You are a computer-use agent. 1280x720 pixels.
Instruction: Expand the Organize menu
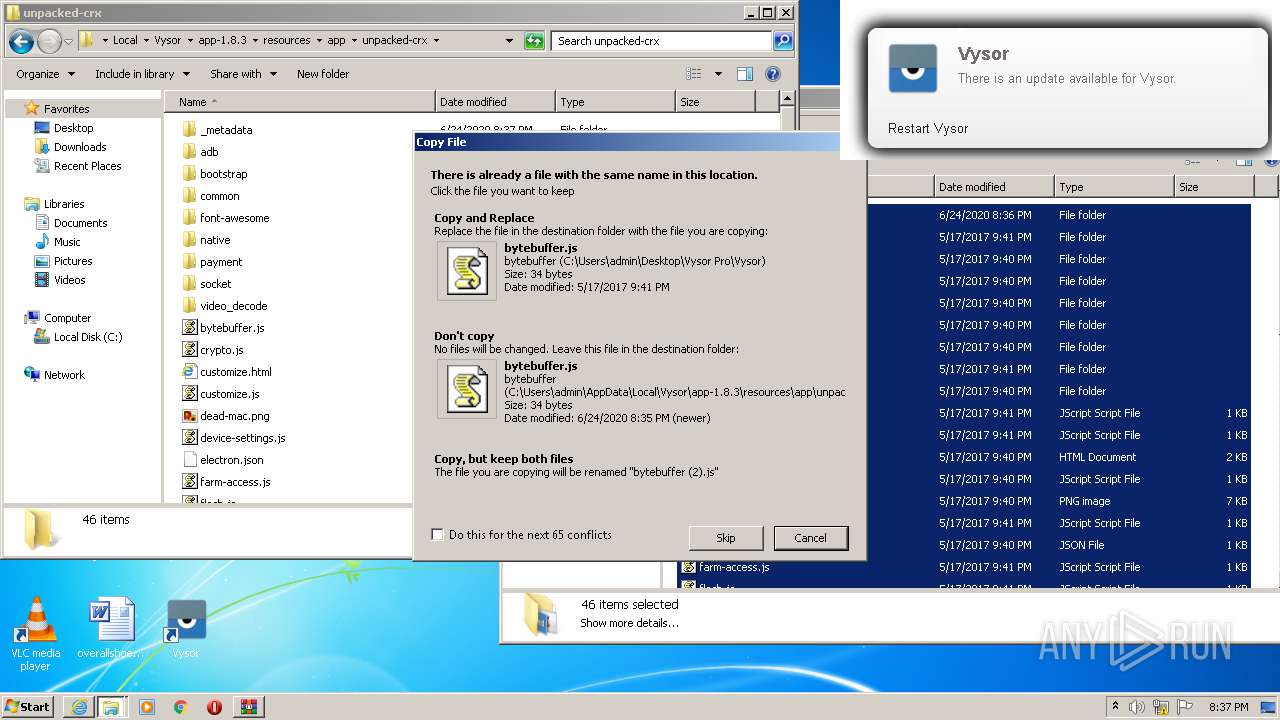45,74
